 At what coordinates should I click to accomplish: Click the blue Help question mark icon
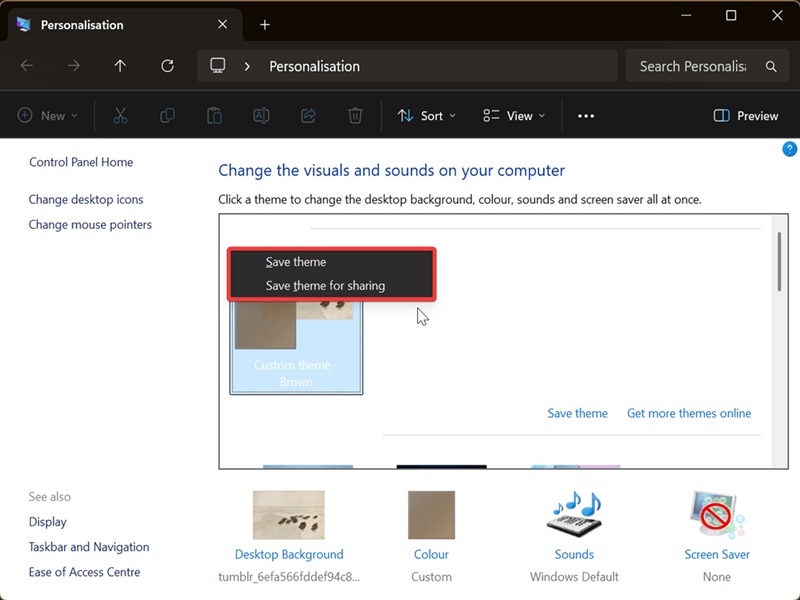click(789, 149)
